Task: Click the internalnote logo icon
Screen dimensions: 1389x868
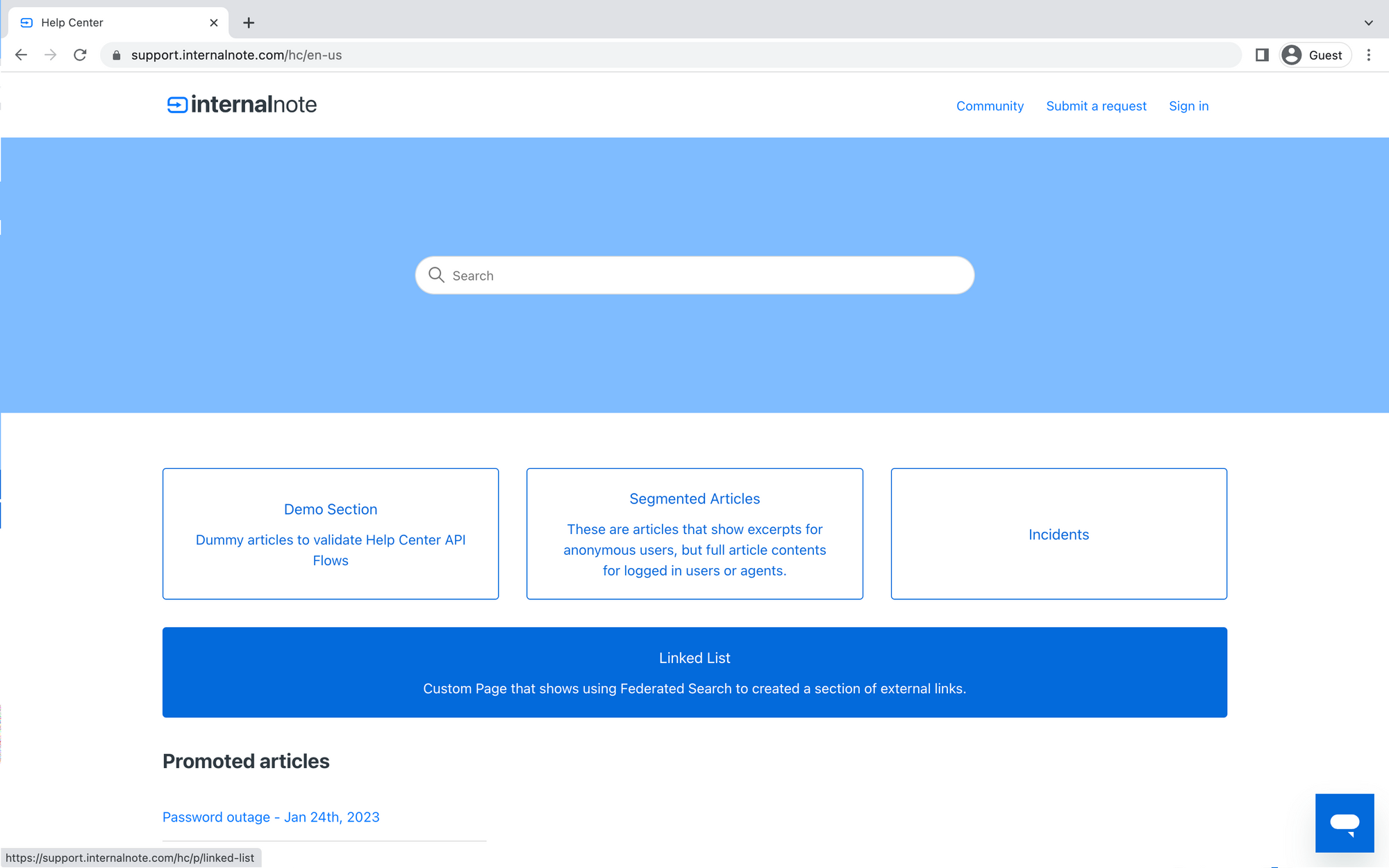Action: [177, 105]
